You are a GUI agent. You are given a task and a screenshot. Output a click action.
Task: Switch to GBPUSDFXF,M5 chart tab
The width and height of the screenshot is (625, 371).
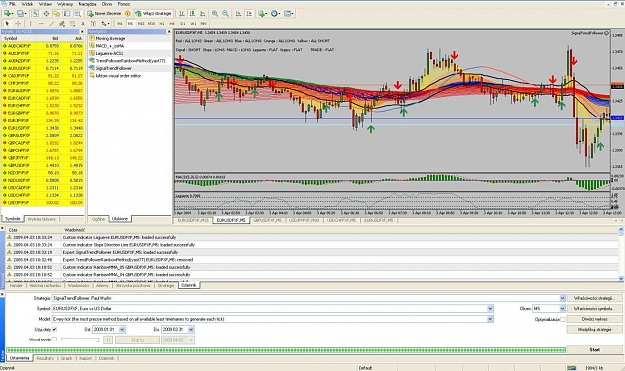[267, 220]
